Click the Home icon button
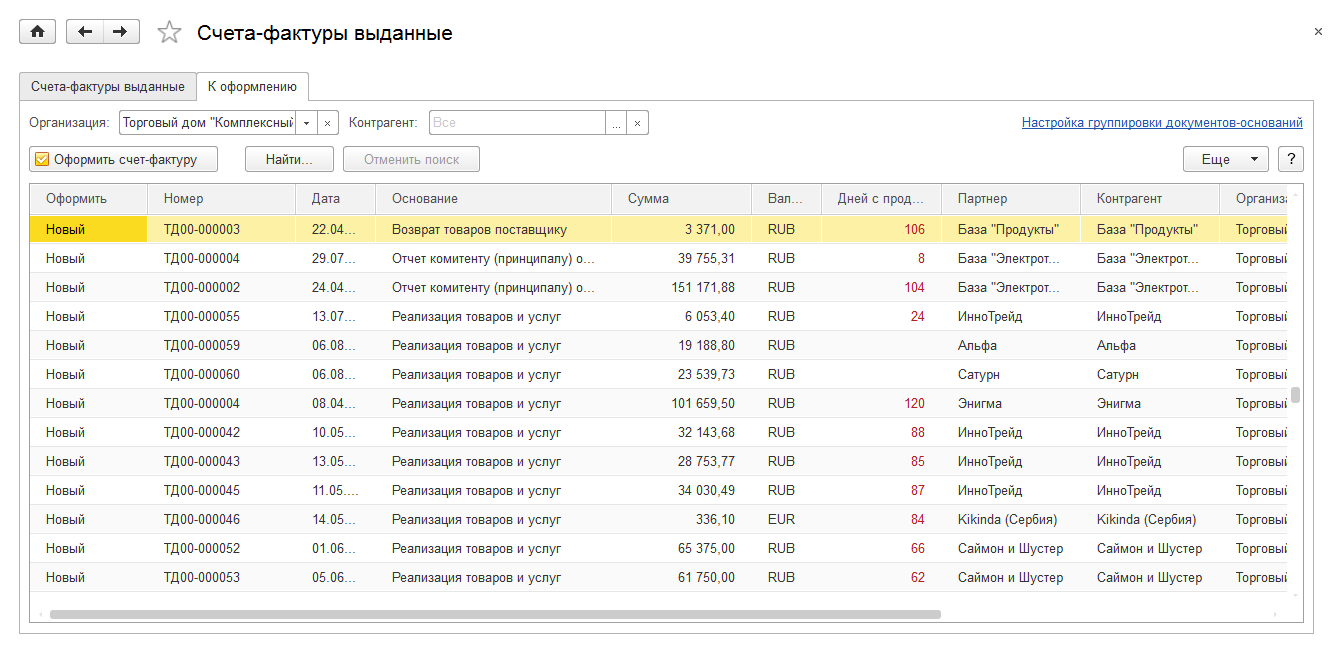1340x648 pixels. [x=38, y=32]
